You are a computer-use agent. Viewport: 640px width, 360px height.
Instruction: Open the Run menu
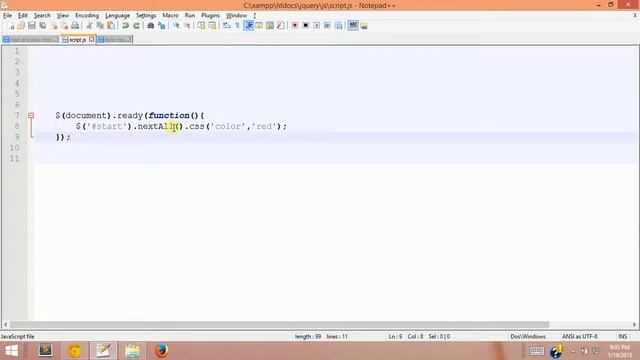coord(190,16)
